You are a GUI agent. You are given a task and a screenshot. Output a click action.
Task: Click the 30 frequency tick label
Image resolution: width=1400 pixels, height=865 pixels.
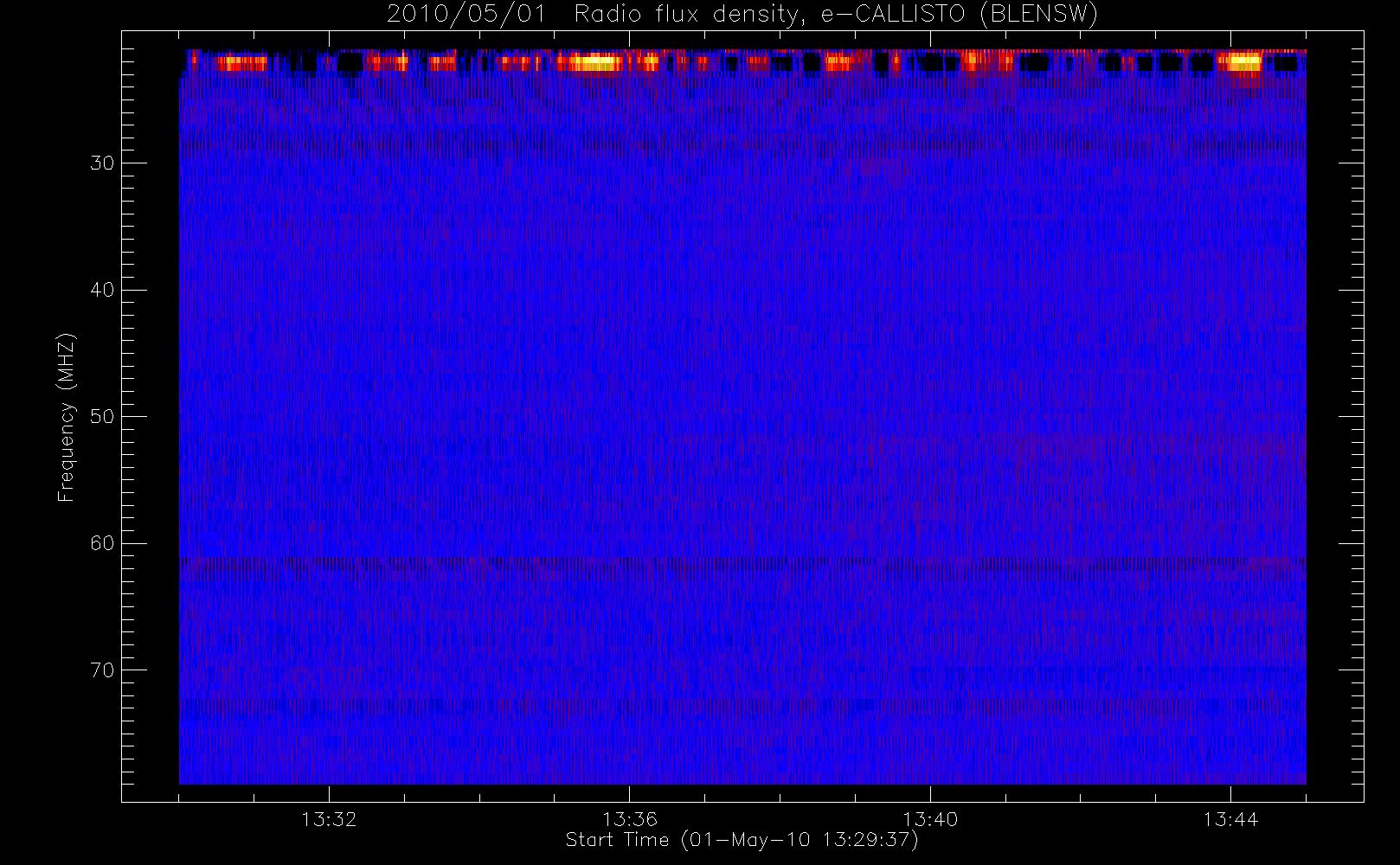(x=102, y=163)
